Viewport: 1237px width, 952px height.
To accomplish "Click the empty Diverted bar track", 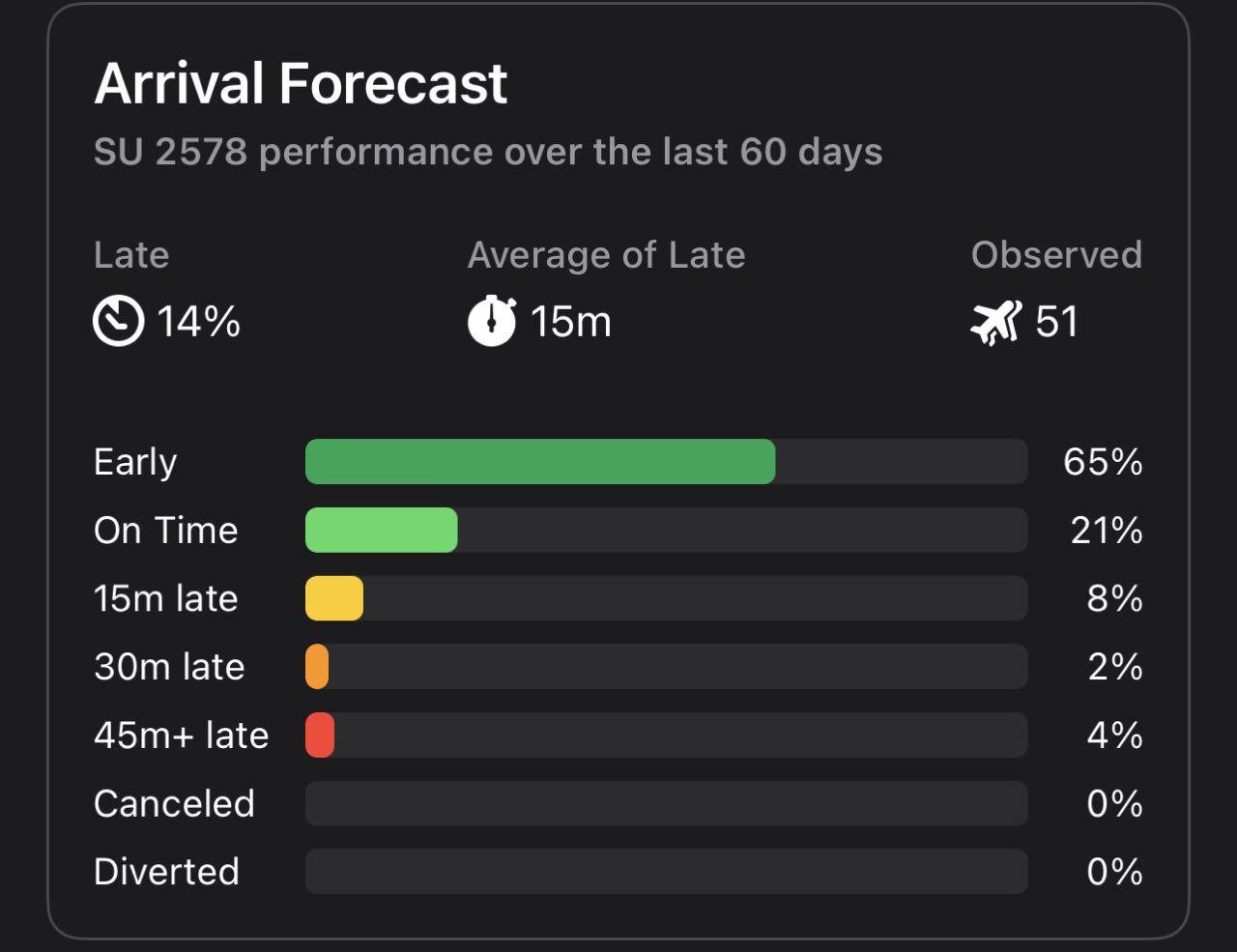I will coord(666,872).
